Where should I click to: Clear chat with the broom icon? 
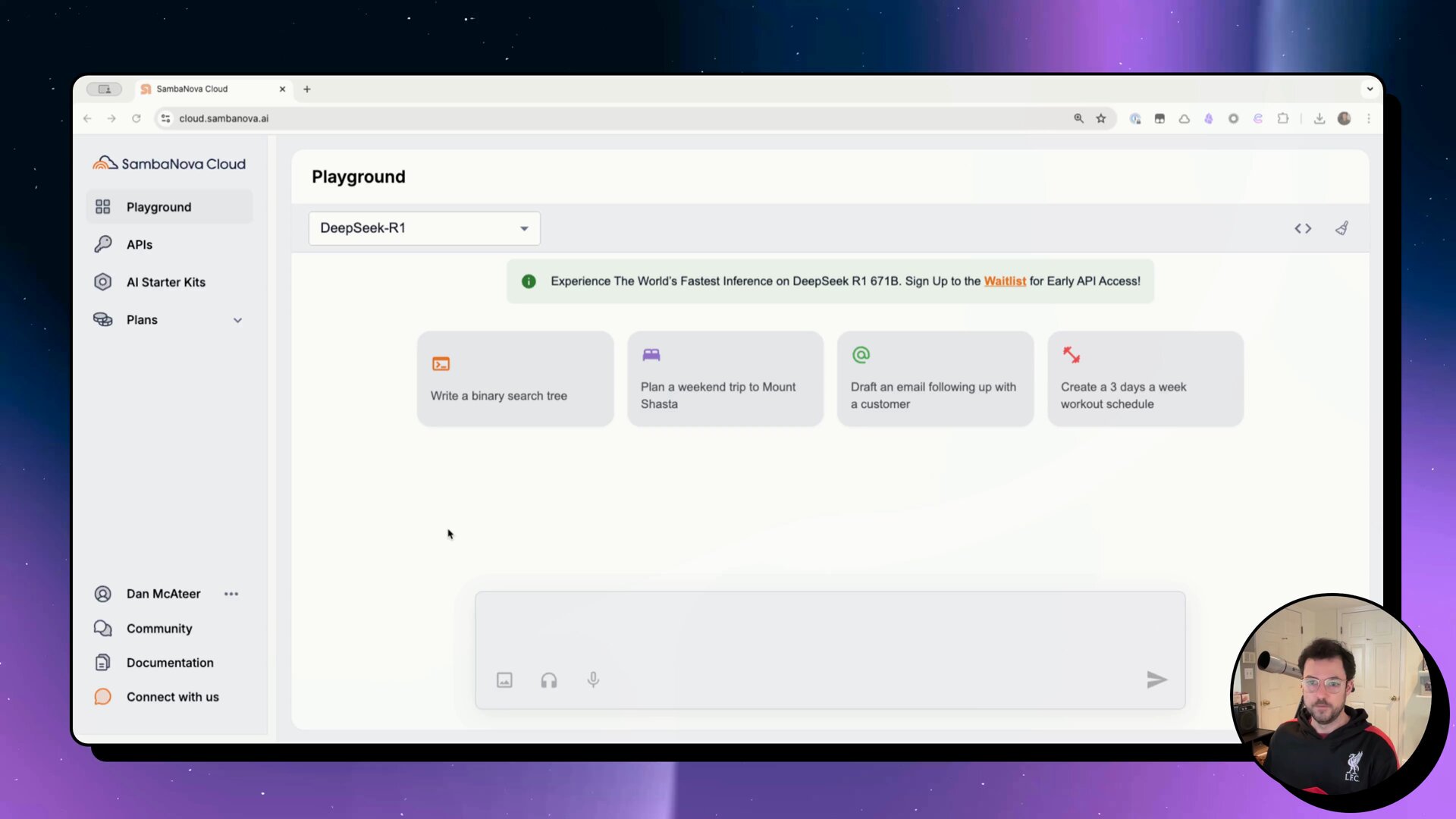tap(1341, 228)
